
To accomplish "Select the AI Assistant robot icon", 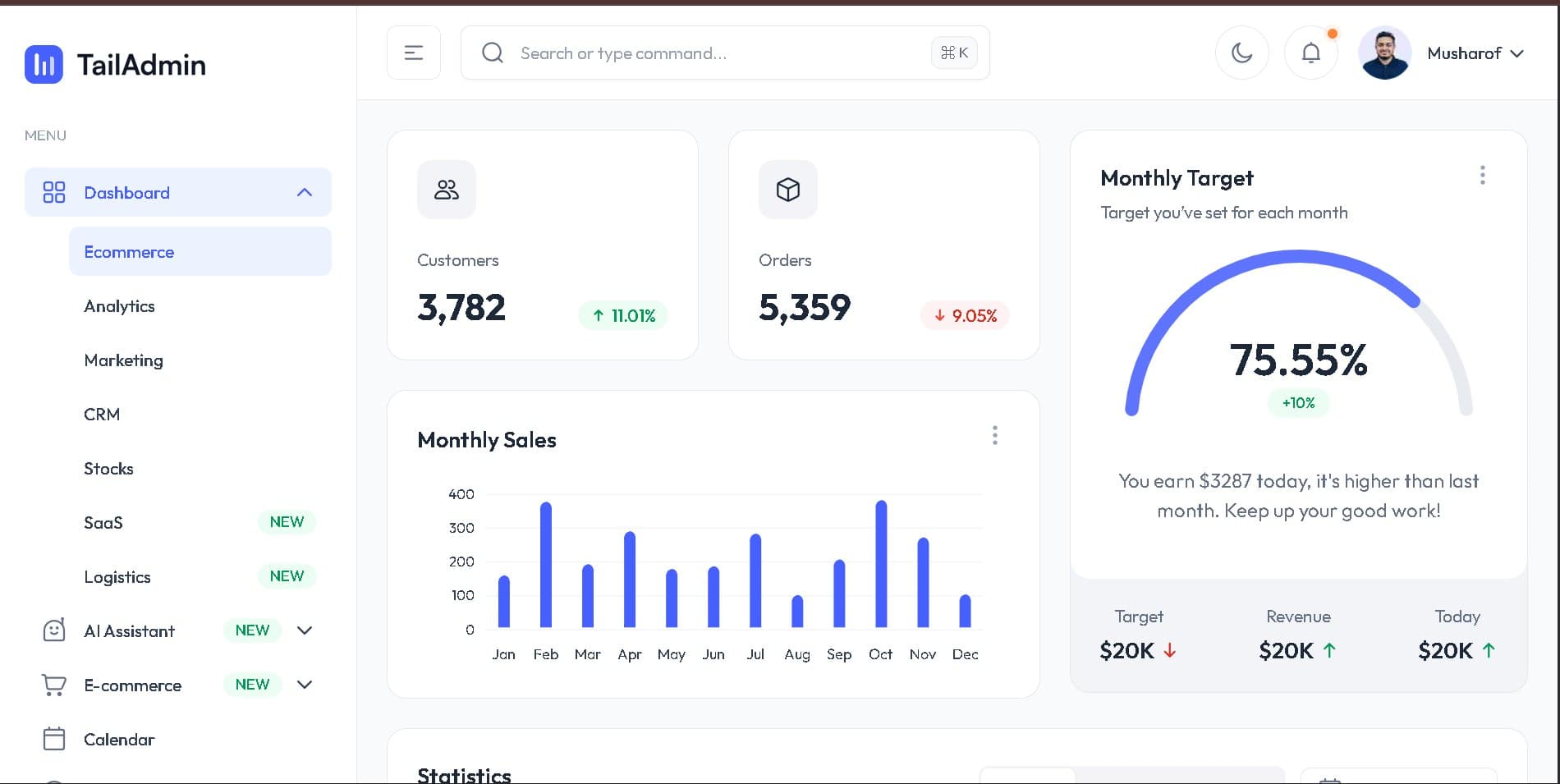I will point(53,630).
